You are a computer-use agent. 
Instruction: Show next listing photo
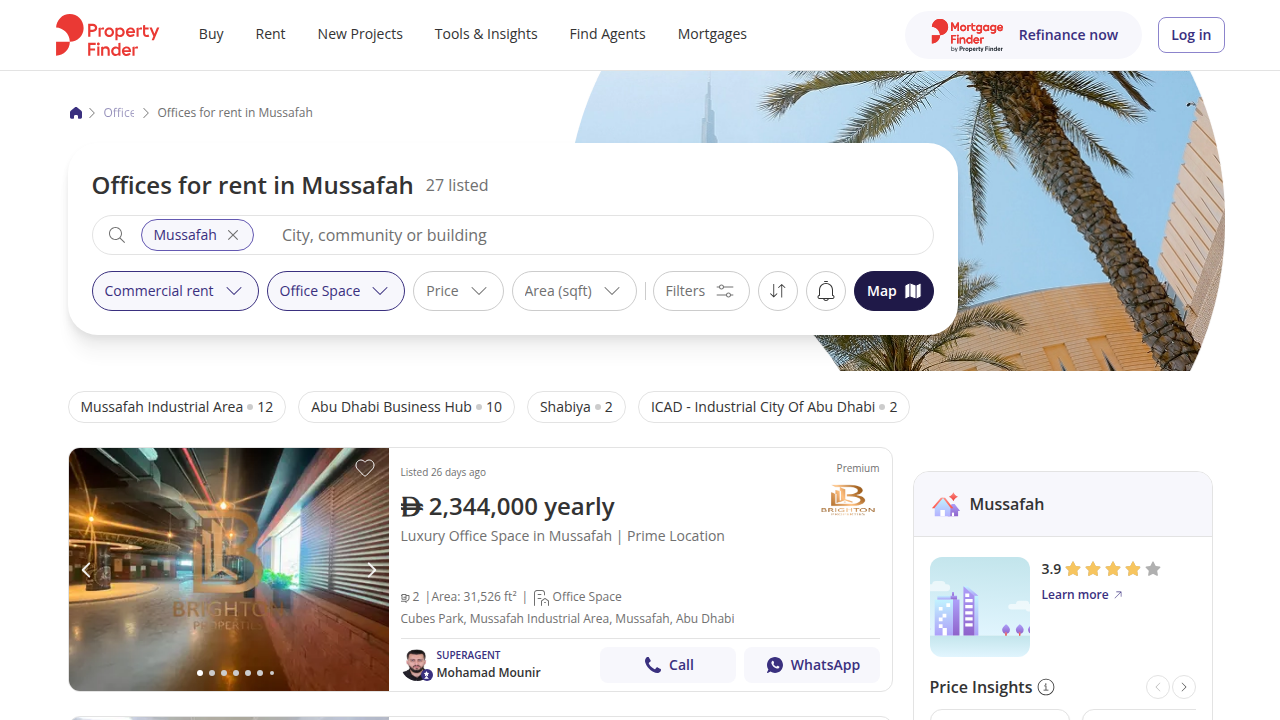tap(371, 570)
